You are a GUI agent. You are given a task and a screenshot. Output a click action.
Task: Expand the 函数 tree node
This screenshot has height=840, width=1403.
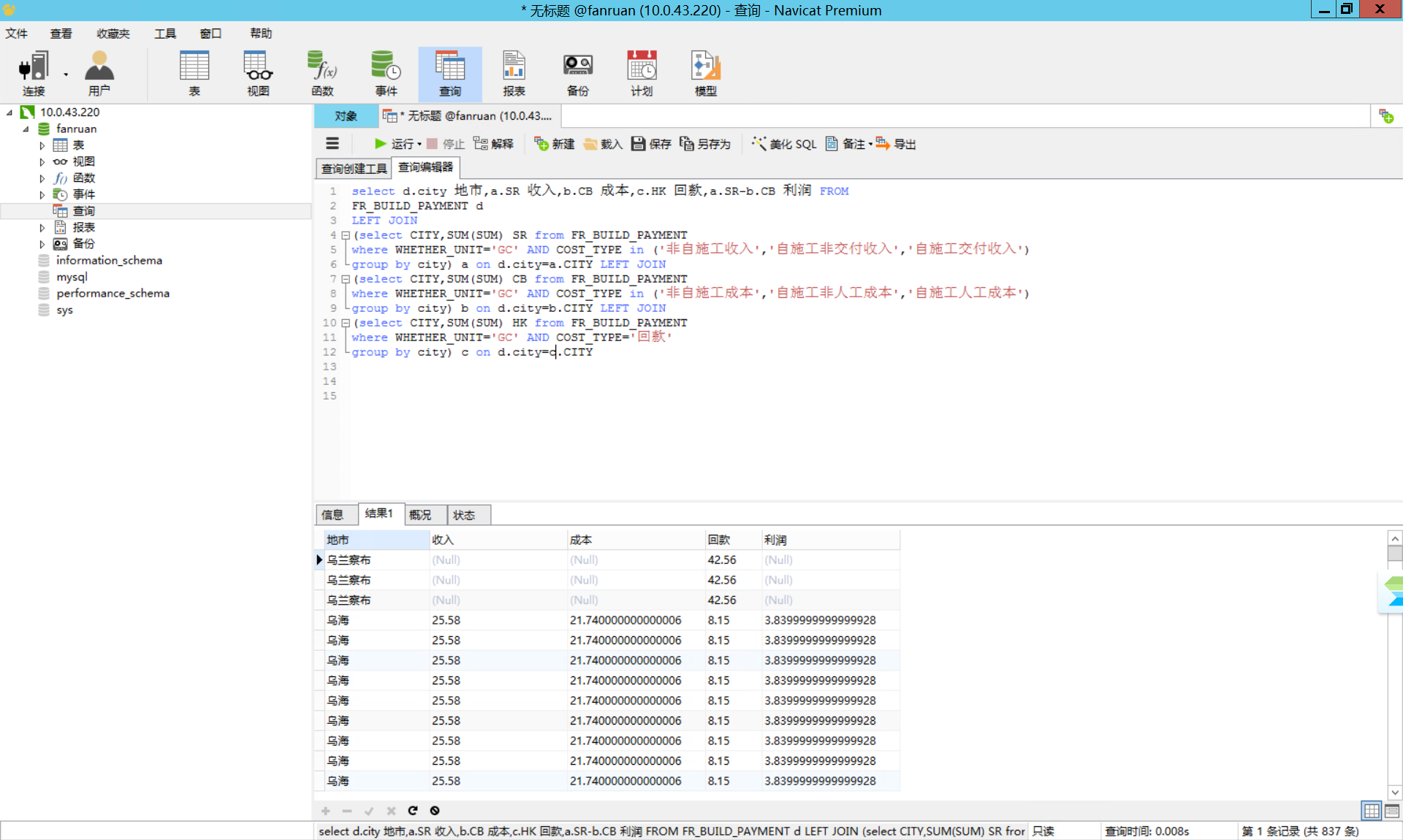click(x=42, y=178)
